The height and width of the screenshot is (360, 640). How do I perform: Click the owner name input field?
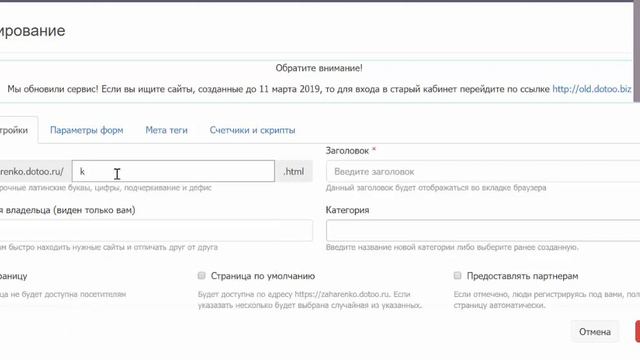(x=156, y=231)
